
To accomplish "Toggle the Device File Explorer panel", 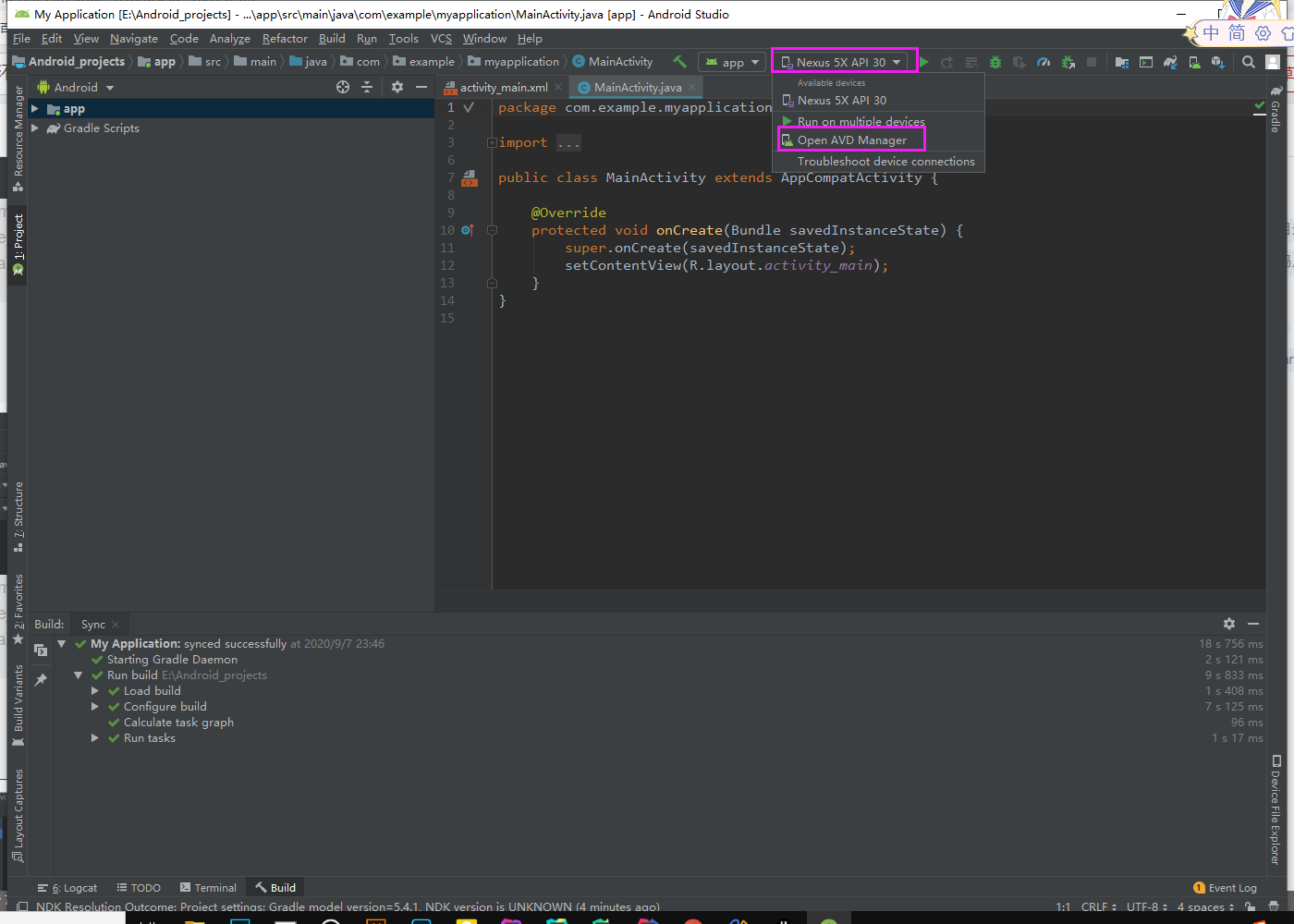I will (1276, 809).
